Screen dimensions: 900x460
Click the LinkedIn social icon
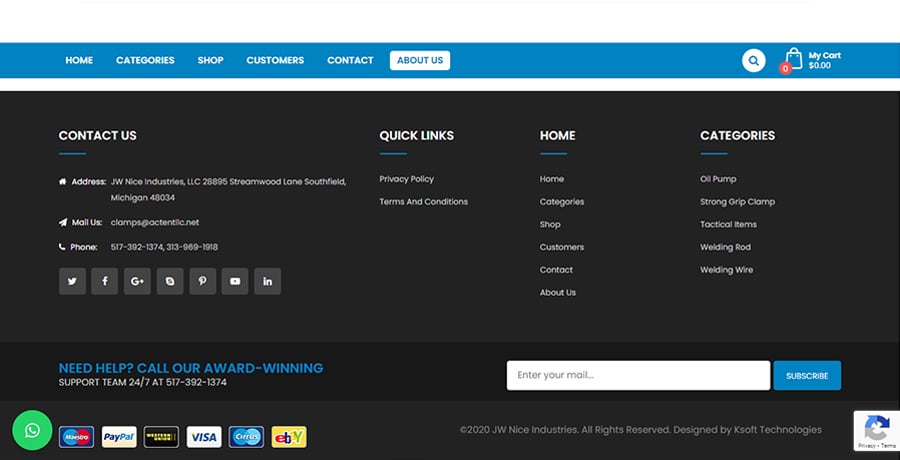(x=267, y=281)
